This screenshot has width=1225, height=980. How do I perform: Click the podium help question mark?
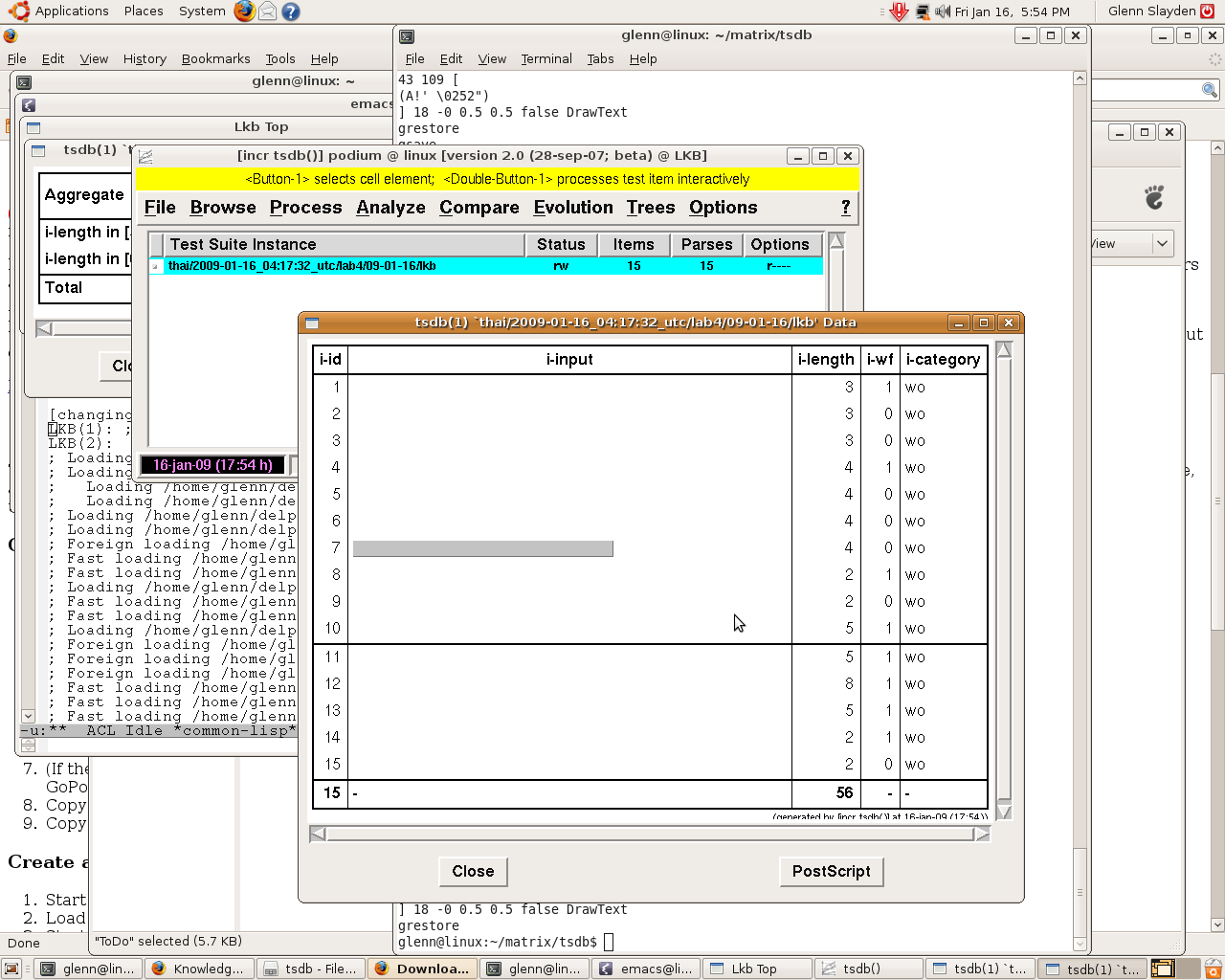coord(845,208)
